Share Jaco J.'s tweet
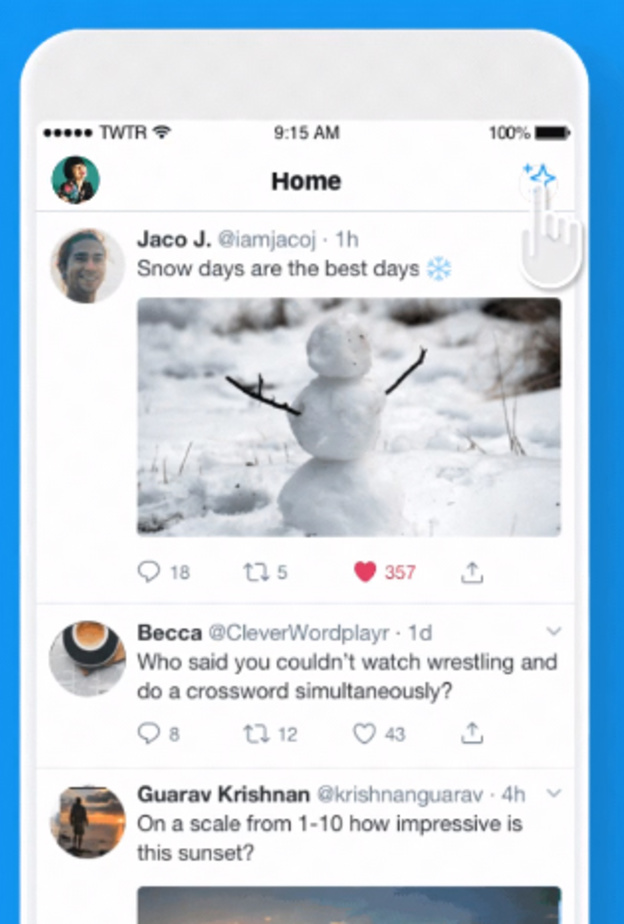 [x=472, y=572]
